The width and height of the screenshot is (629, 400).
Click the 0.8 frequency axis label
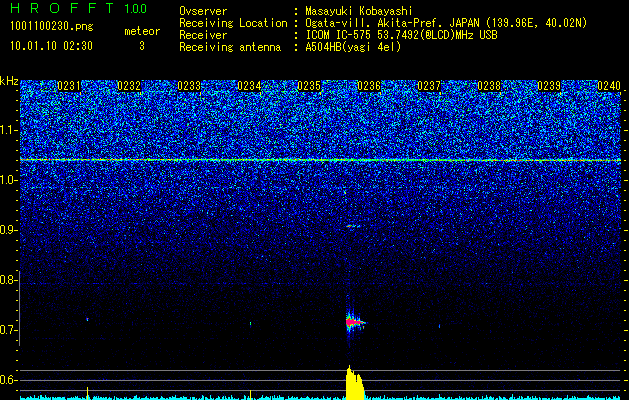[8, 280]
